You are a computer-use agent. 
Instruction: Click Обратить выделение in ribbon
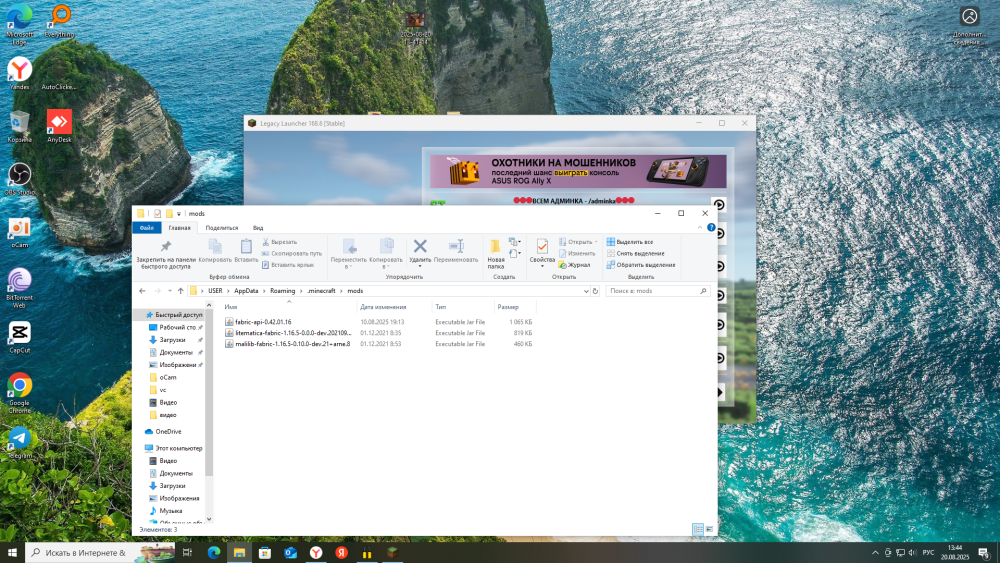click(x=640, y=265)
